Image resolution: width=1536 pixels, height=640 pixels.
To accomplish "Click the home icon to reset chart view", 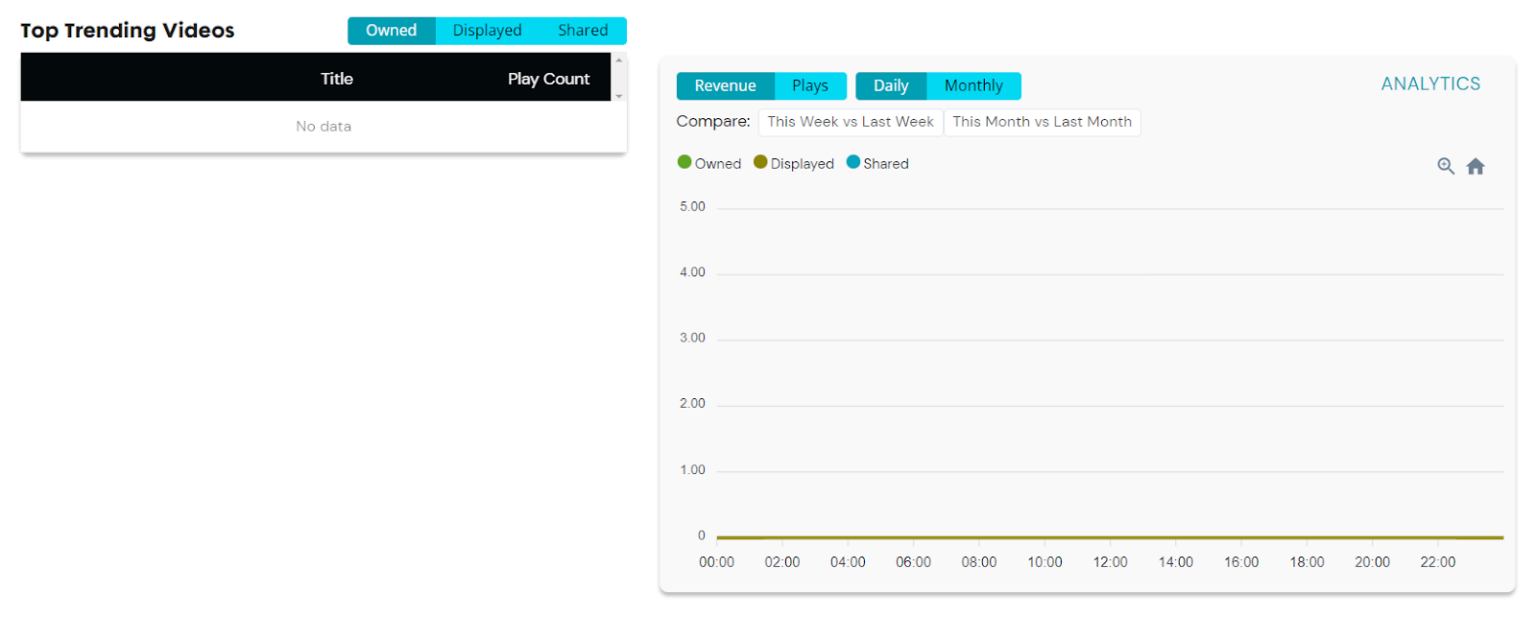I will 1476,166.
